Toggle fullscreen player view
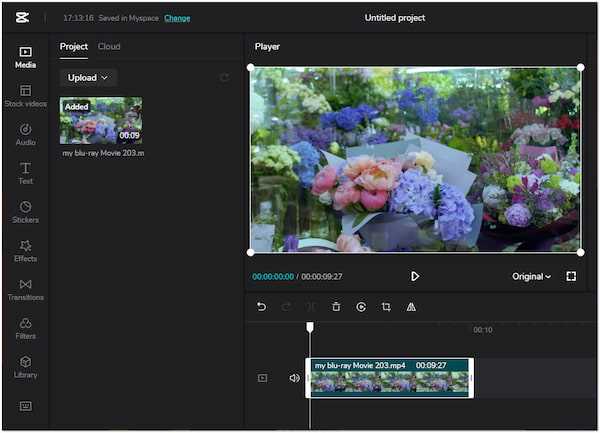Image resolution: width=600 pixels, height=433 pixels. tap(571, 276)
